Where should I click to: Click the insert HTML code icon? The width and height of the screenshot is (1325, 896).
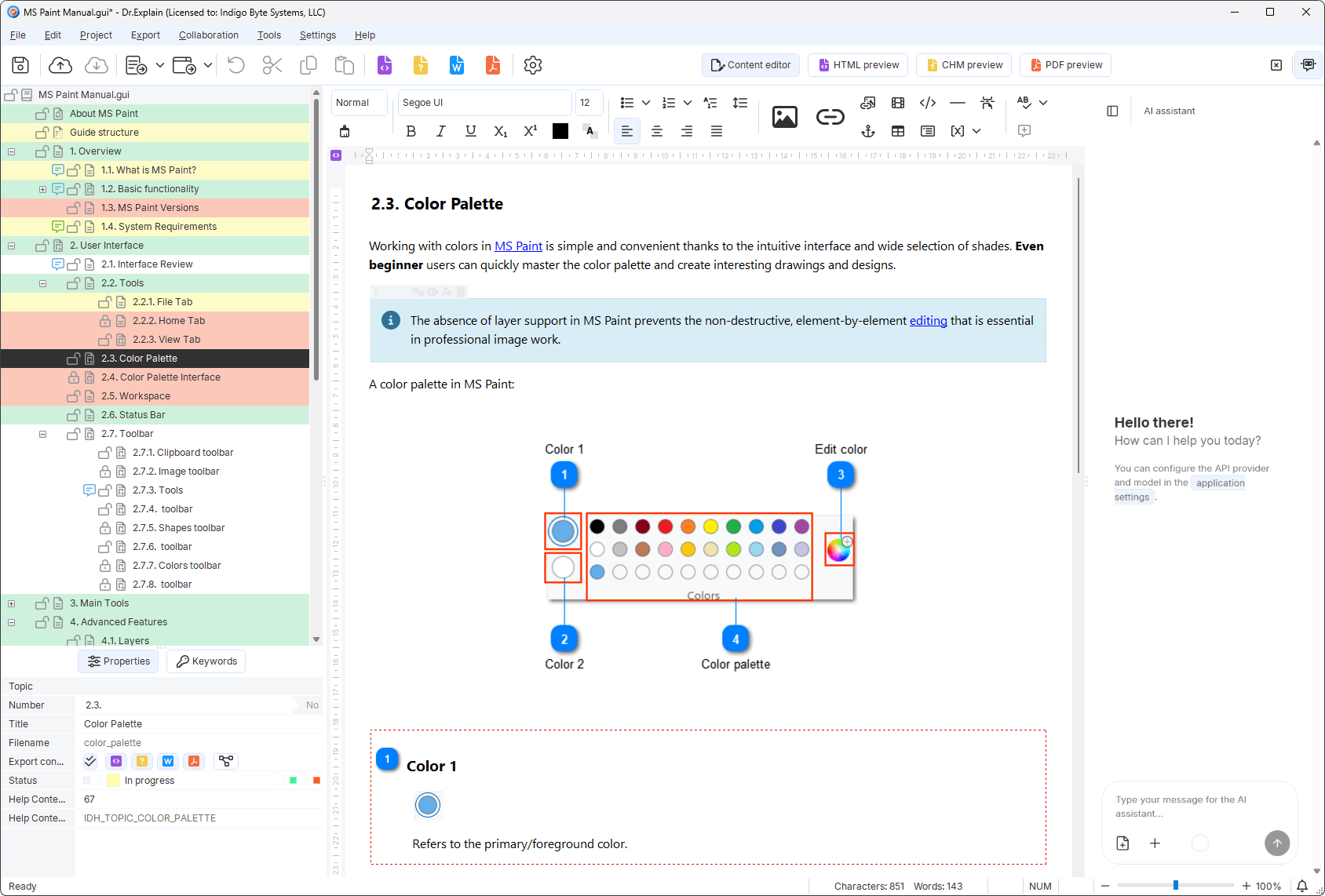tap(928, 103)
